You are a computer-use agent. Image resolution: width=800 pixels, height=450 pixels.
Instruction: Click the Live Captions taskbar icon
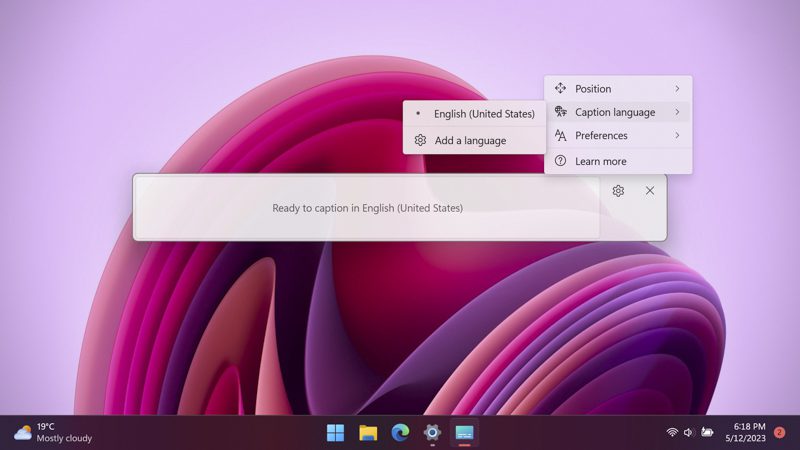pos(464,433)
